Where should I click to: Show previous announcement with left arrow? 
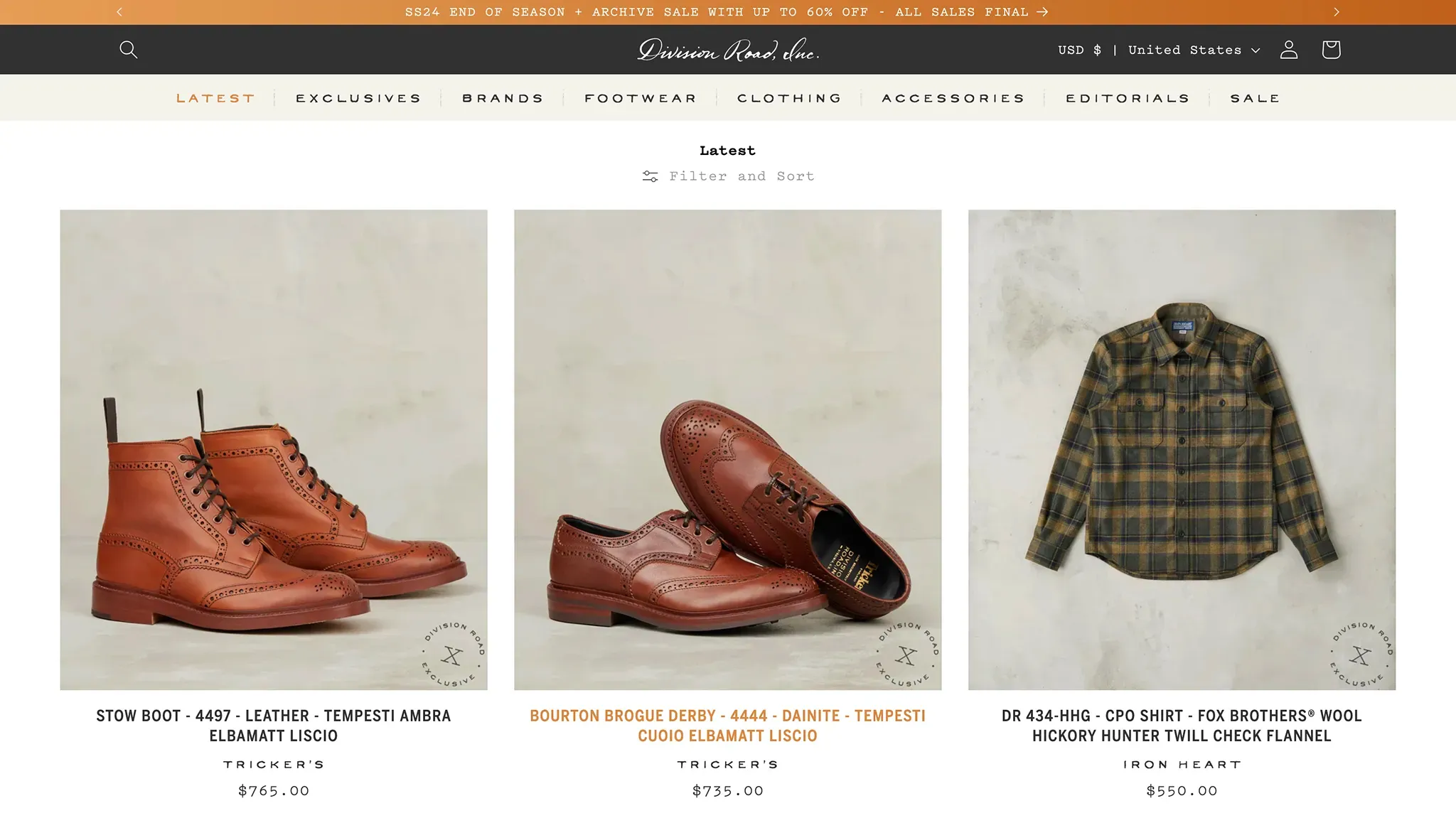[119, 12]
